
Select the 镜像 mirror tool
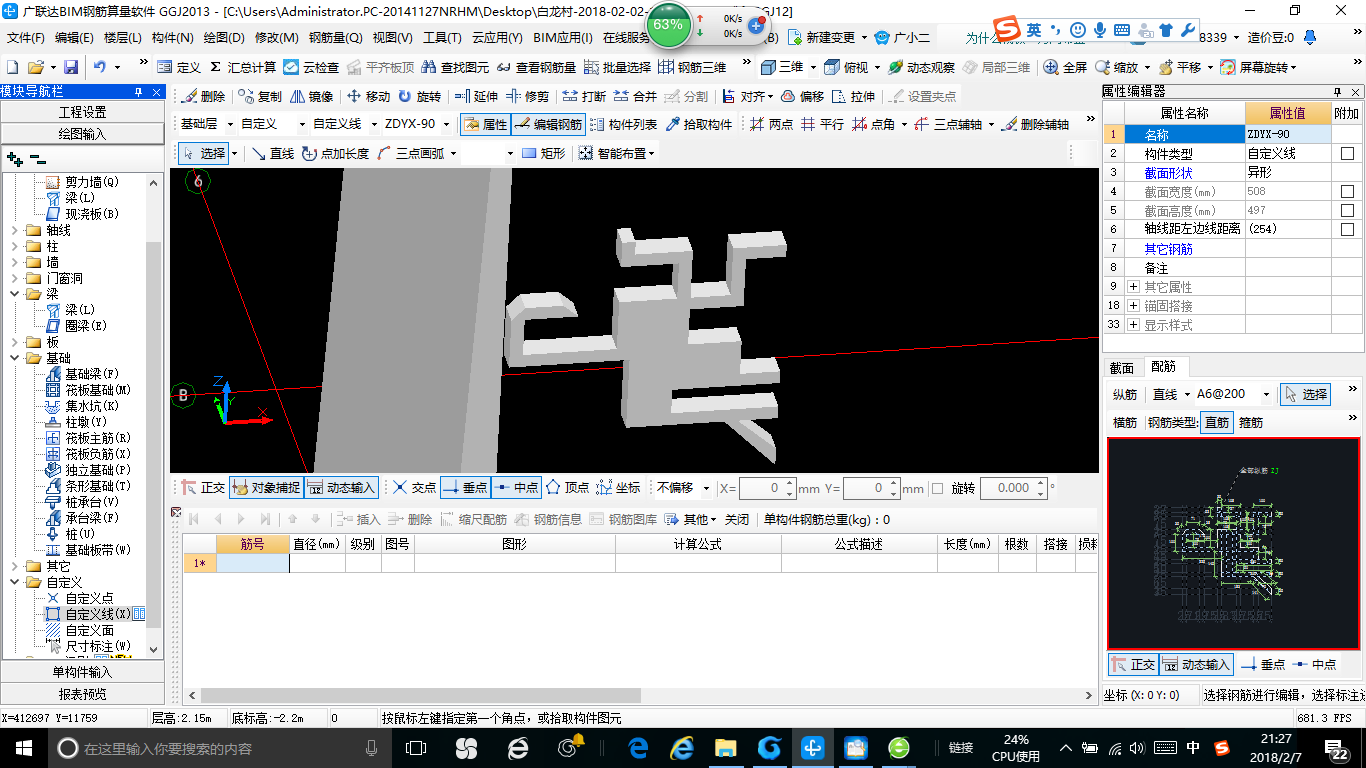[x=312, y=97]
